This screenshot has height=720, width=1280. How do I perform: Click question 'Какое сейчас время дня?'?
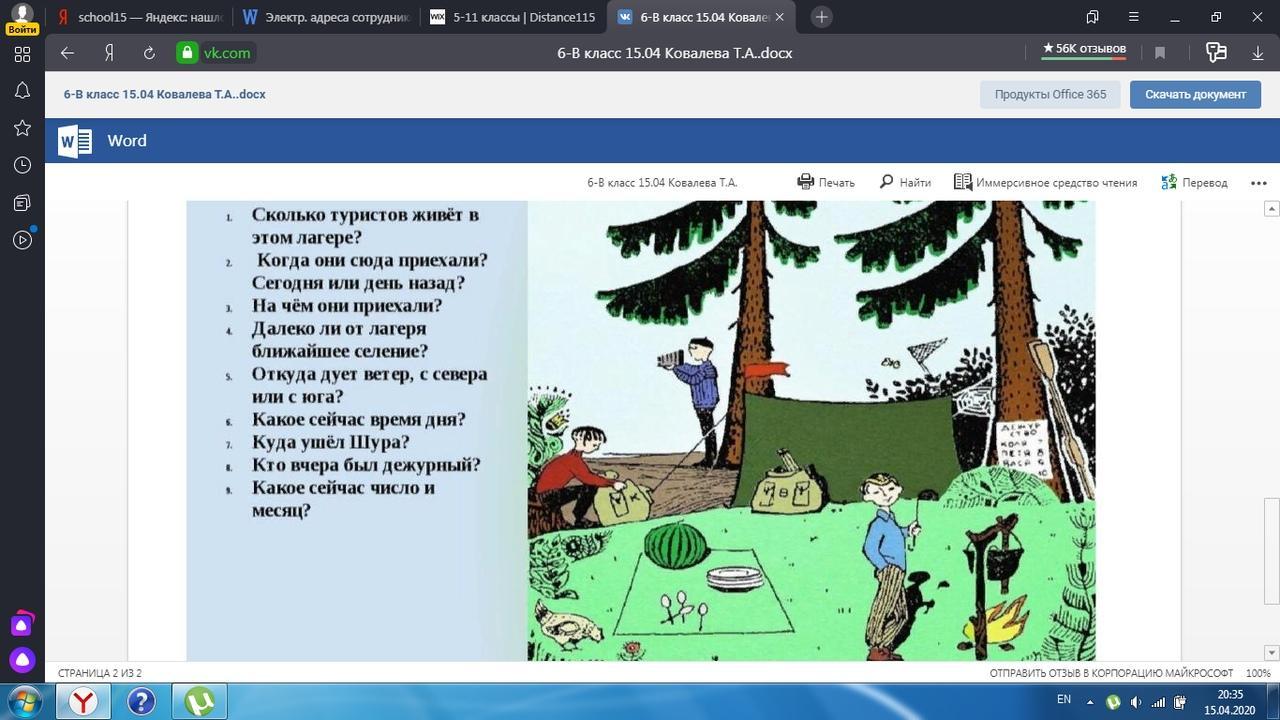[x=359, y=419]
